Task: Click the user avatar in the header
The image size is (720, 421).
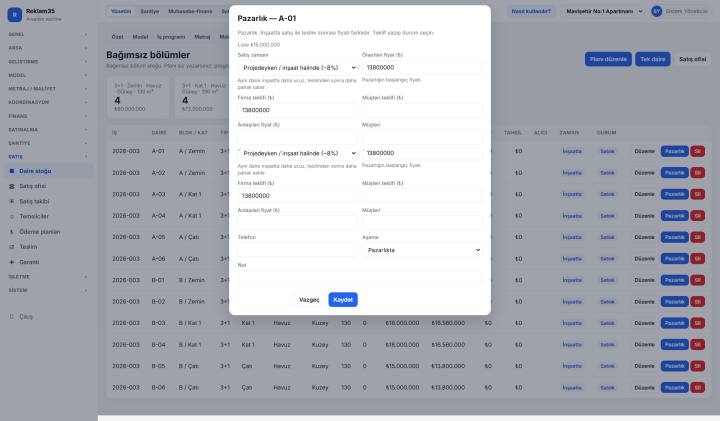Action: pos(657,11)
